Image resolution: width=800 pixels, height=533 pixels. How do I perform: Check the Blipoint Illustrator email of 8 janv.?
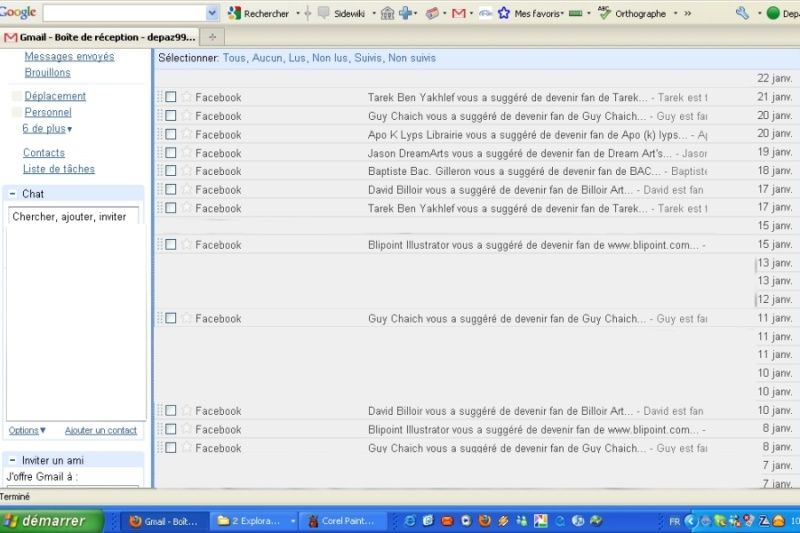pyautogui.click(x=170, y=429)
